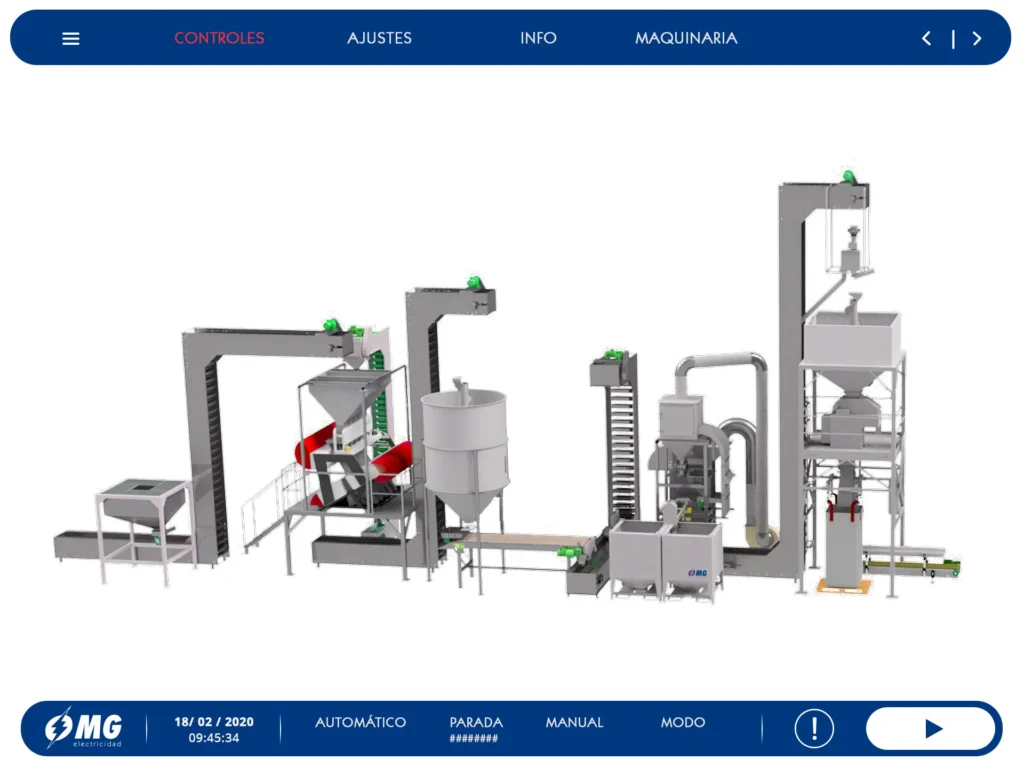1024x768 pixels.
Task: Start the line with the play button
Action: (930, 728)
